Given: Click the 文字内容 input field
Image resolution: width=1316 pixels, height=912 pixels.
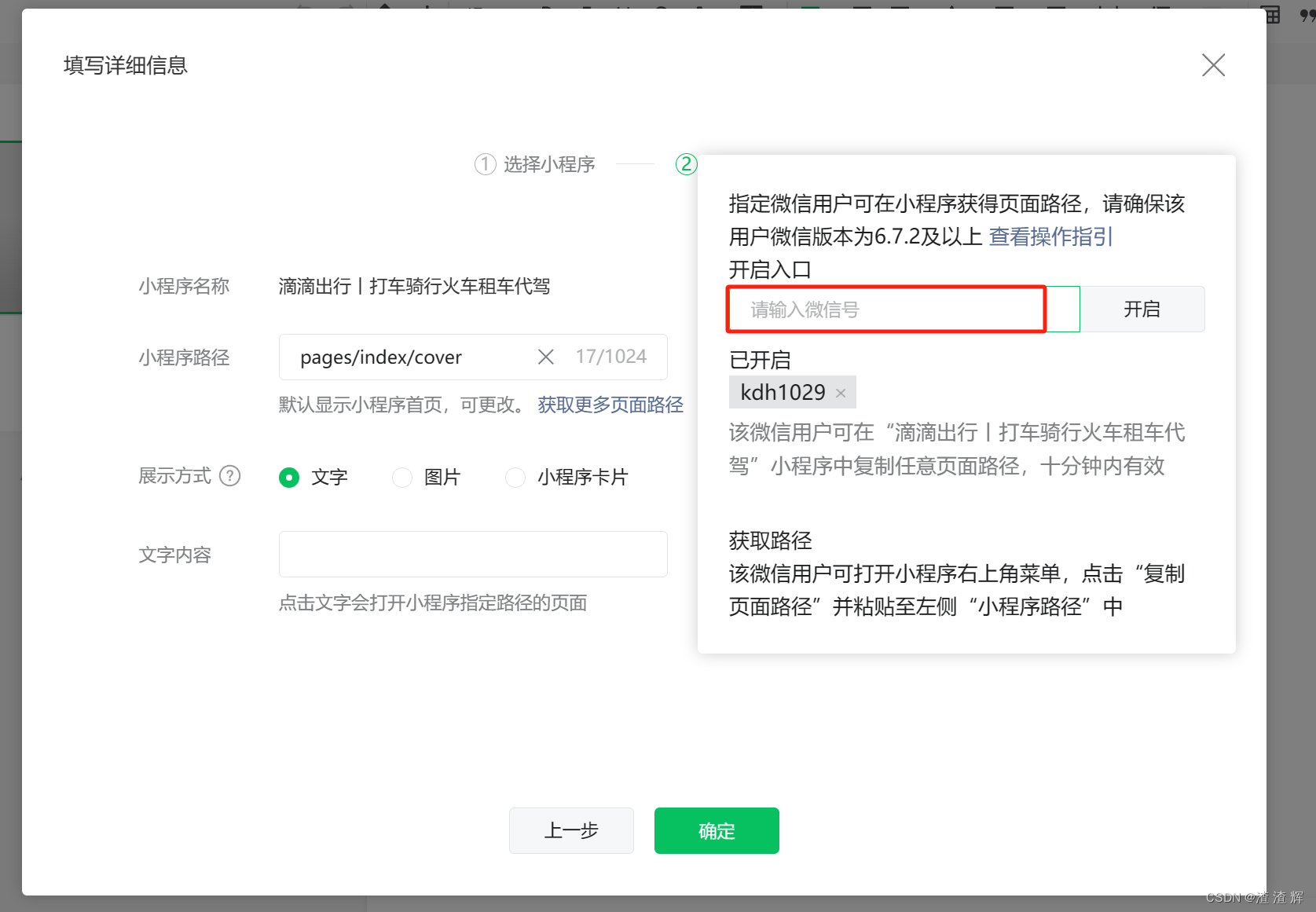Looking at the screenshot, I should click(473, 554).
